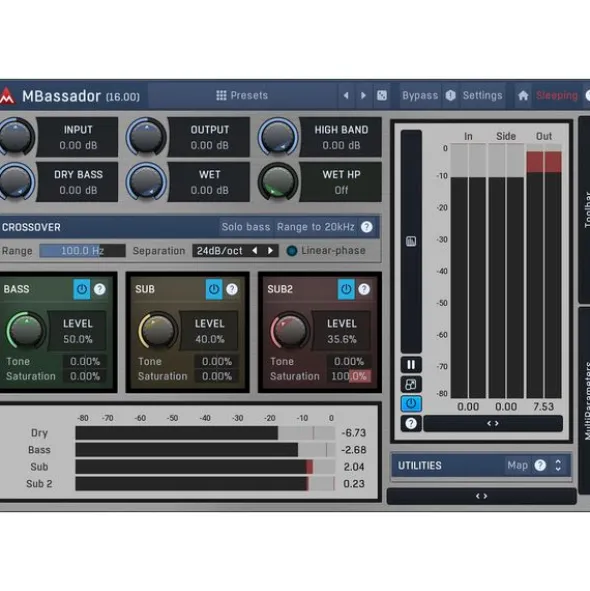
Task: Click the INPUT 0.00 dB value field
Action: point(78,145)
